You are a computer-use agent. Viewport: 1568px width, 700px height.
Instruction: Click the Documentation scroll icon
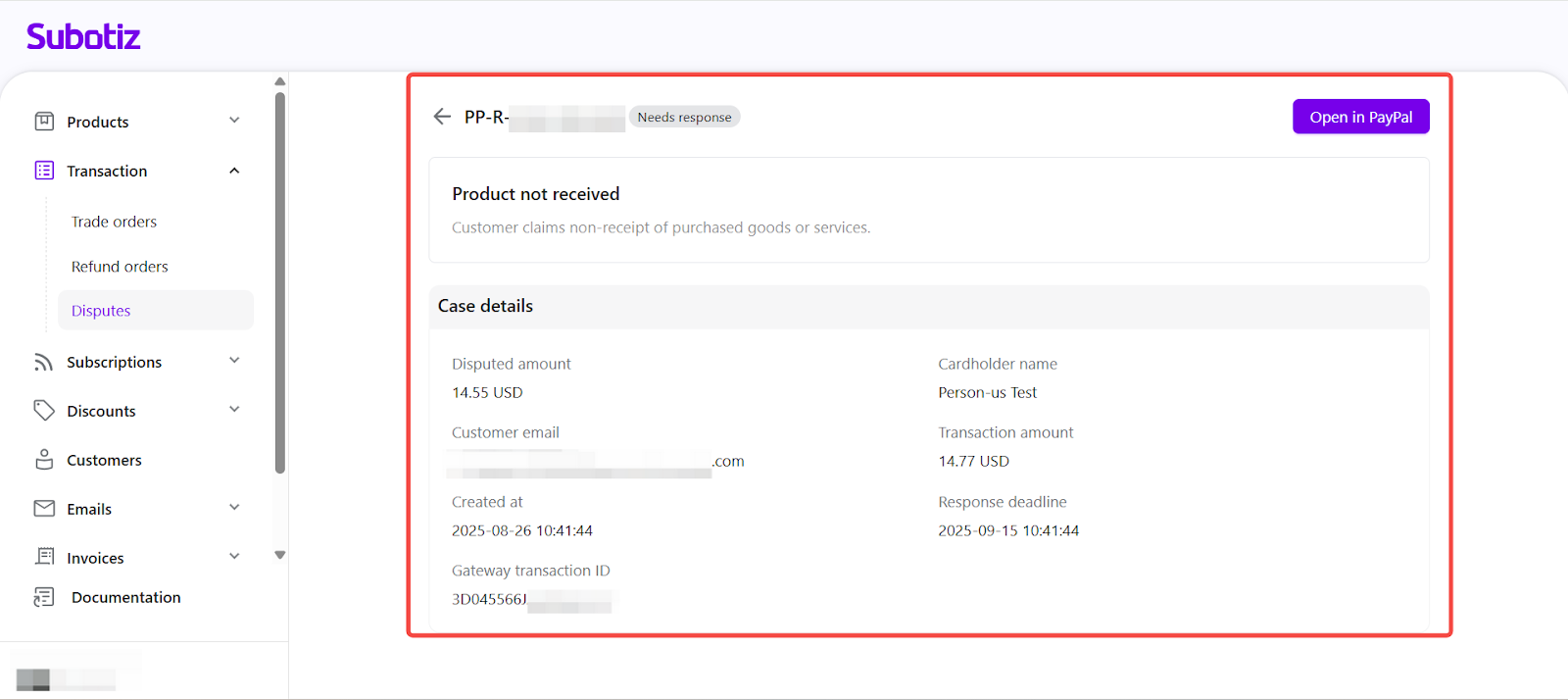click(x=44, y=597)
